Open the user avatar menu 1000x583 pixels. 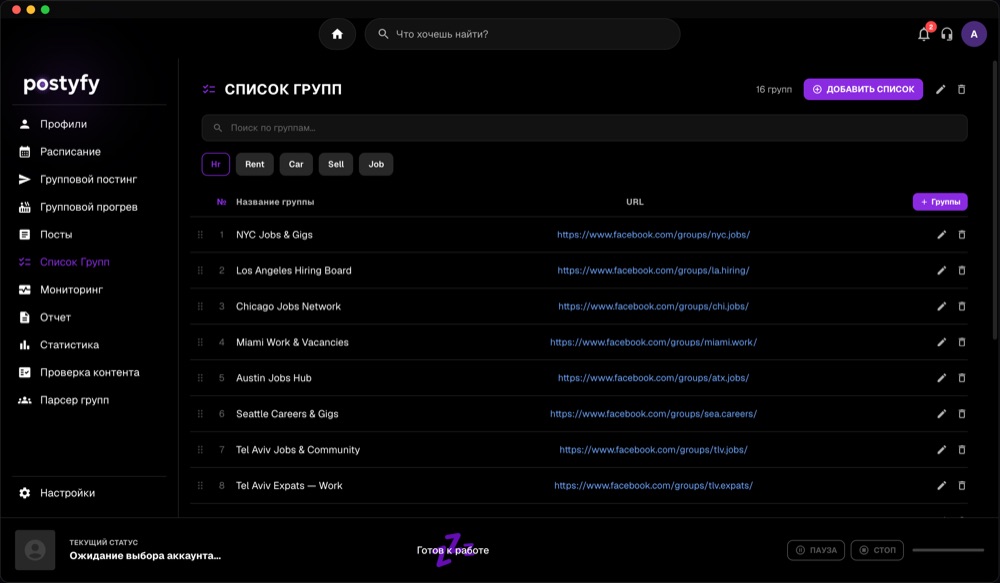click(x=974, y=34)
